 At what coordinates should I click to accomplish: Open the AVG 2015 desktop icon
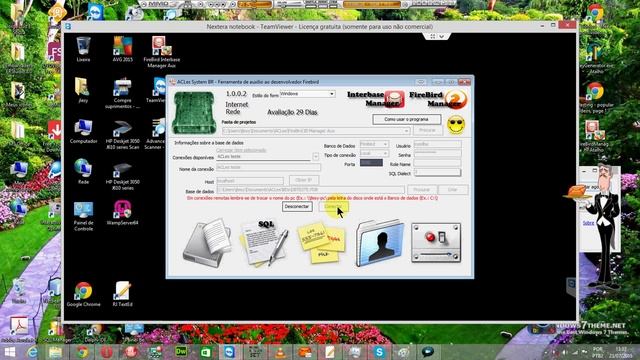(x=122, y=49)
